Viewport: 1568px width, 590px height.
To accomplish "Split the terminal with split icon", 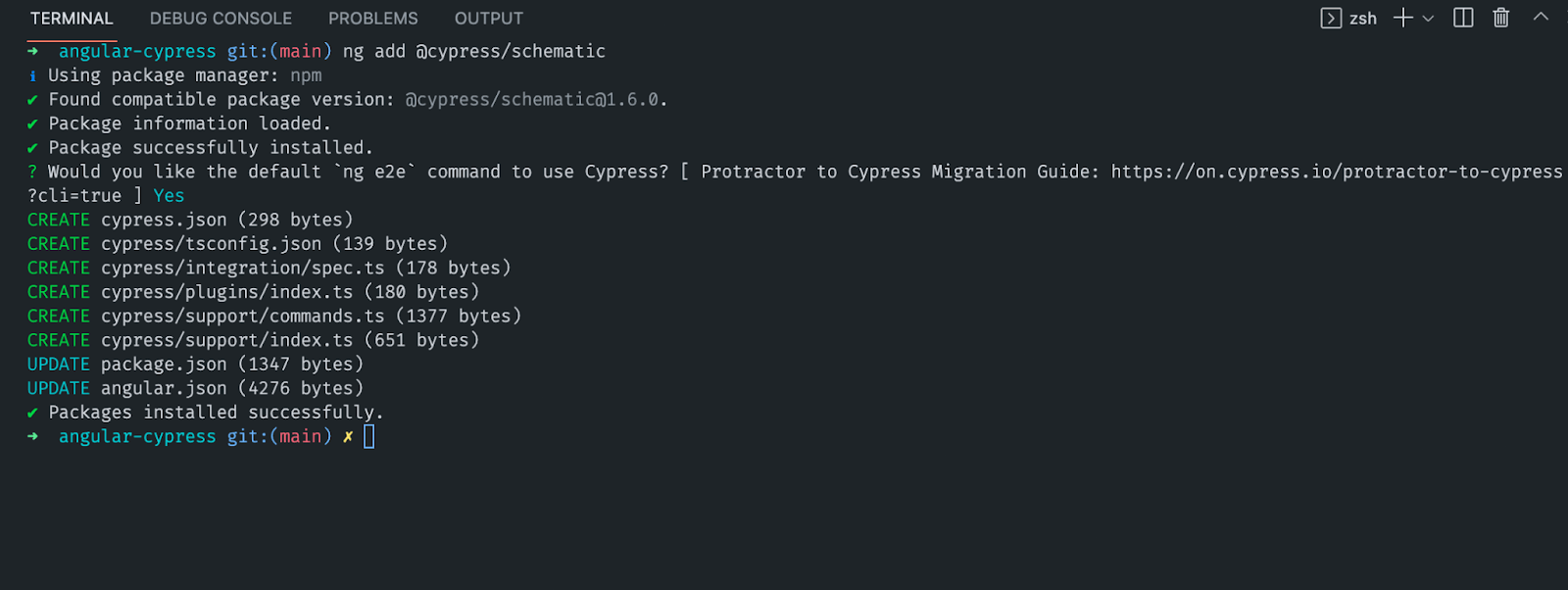I will (1463, 18).
